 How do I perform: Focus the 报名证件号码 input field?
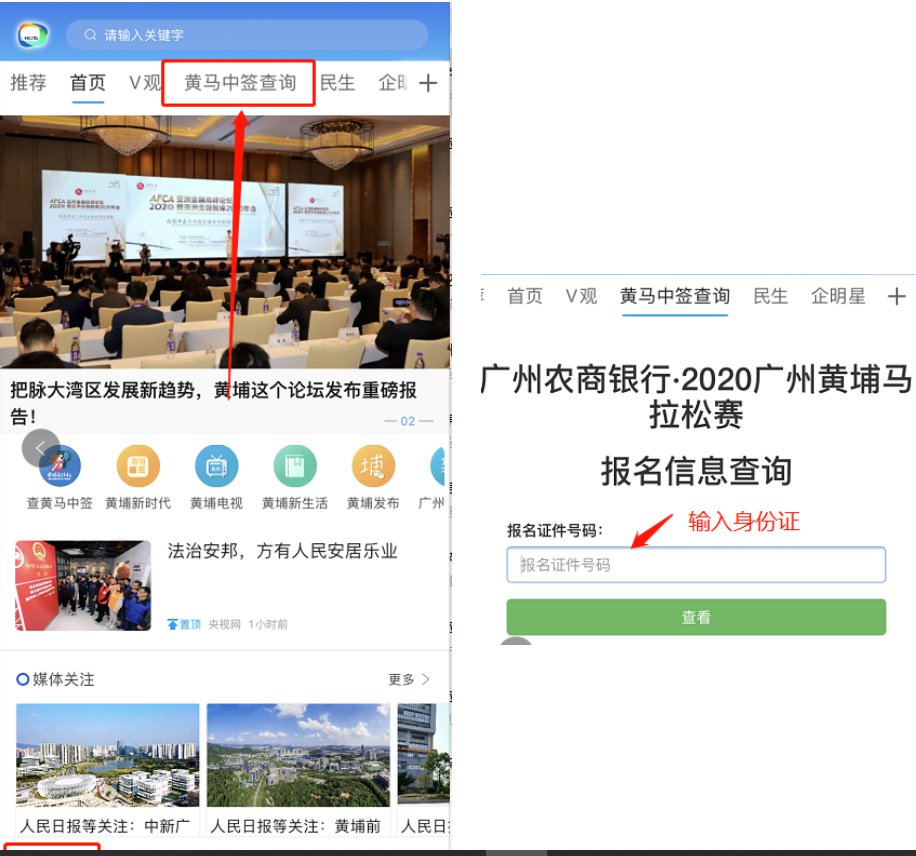696,564
